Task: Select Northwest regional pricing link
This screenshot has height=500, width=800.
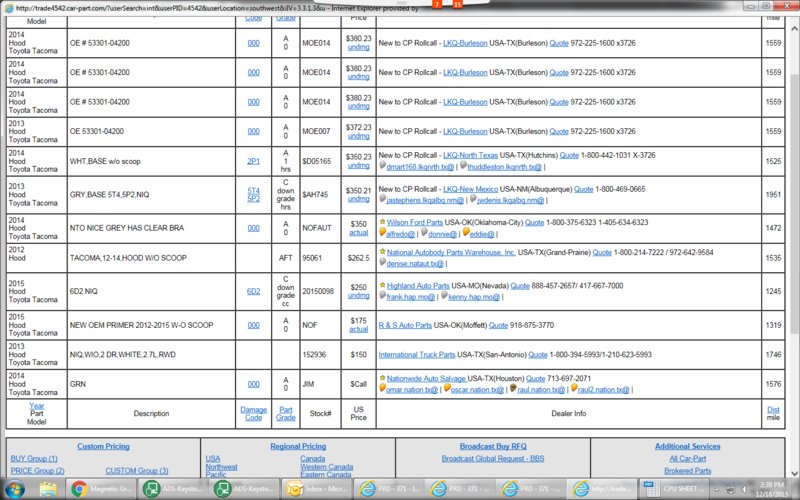Action: pos(221,467)
